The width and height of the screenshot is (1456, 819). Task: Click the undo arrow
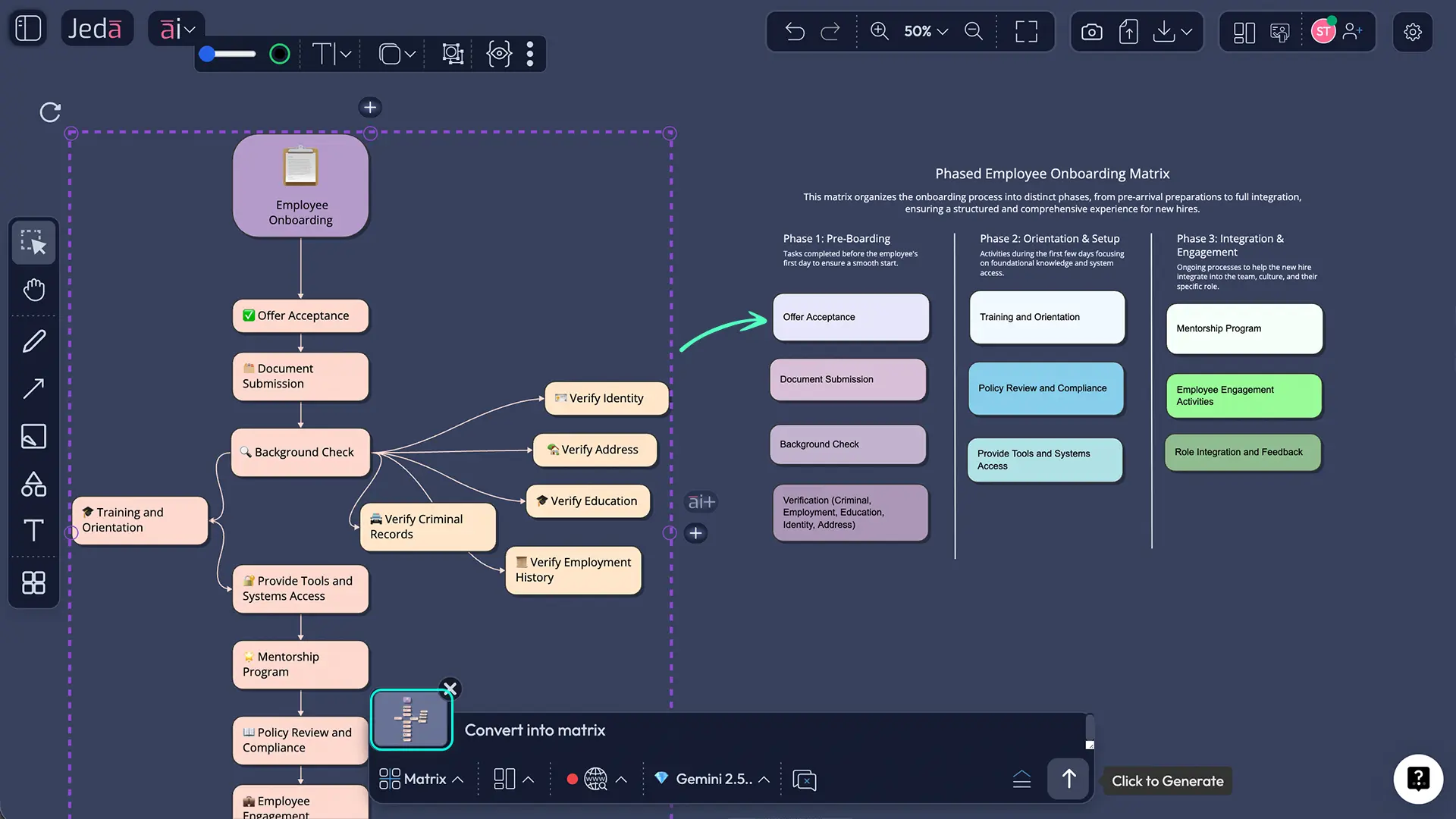(794, 32)
